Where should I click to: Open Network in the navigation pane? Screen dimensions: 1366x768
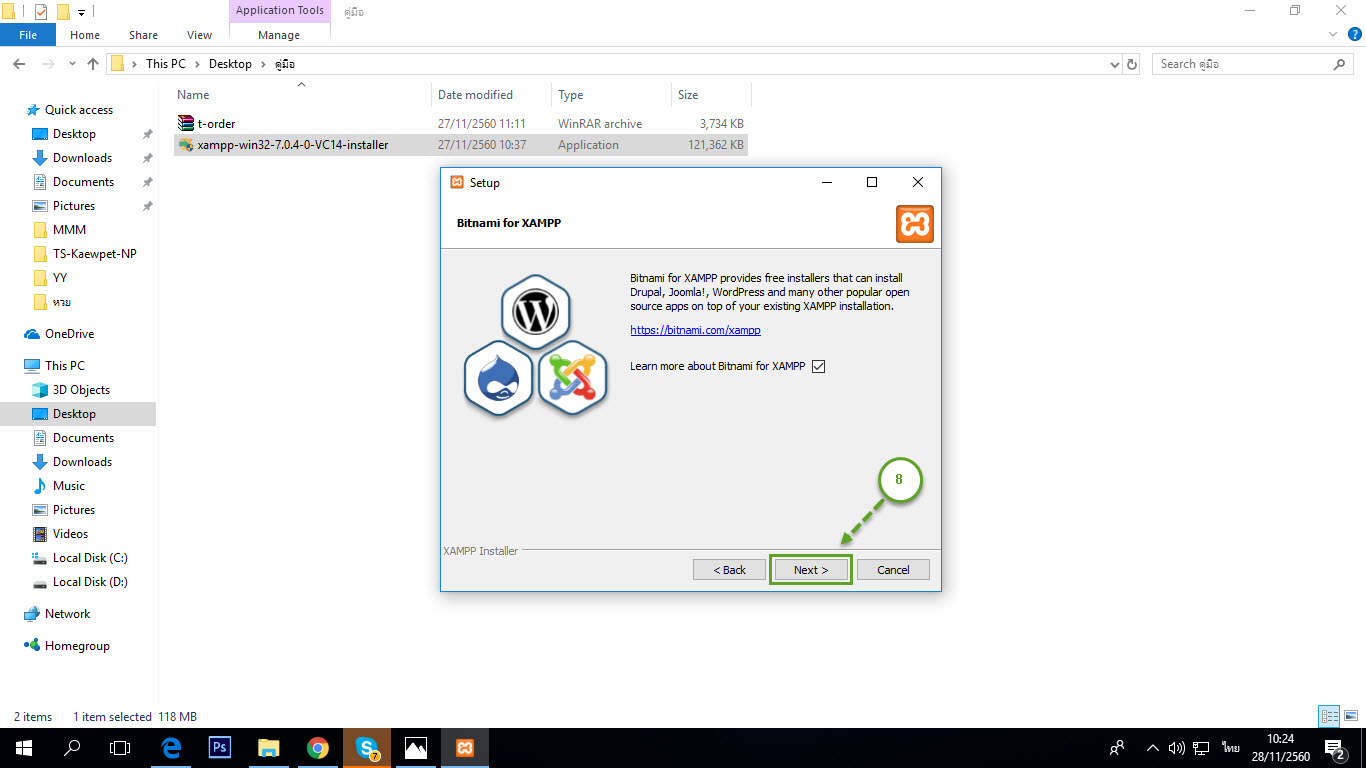click(x=67, y=614)
